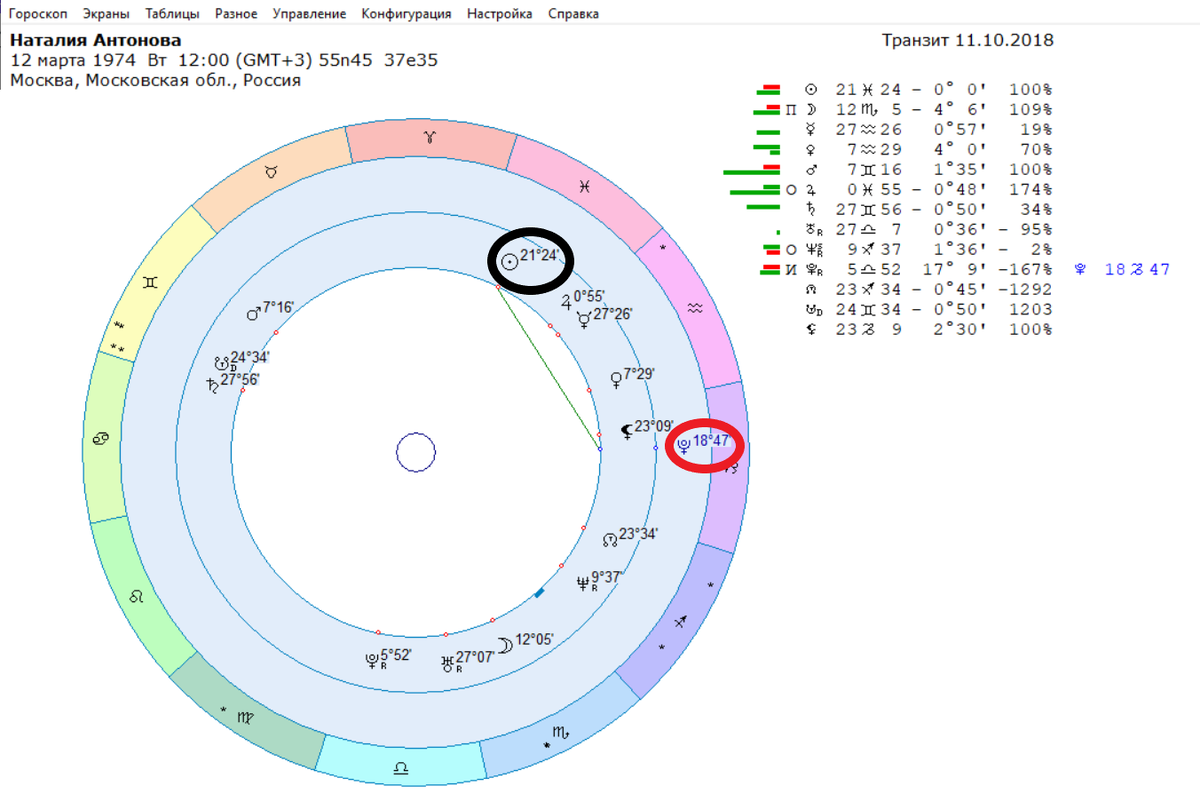The image size is (1200, 810).
Task: Click the Moon crescent at 12°05'
Action: tap(506, 645)
